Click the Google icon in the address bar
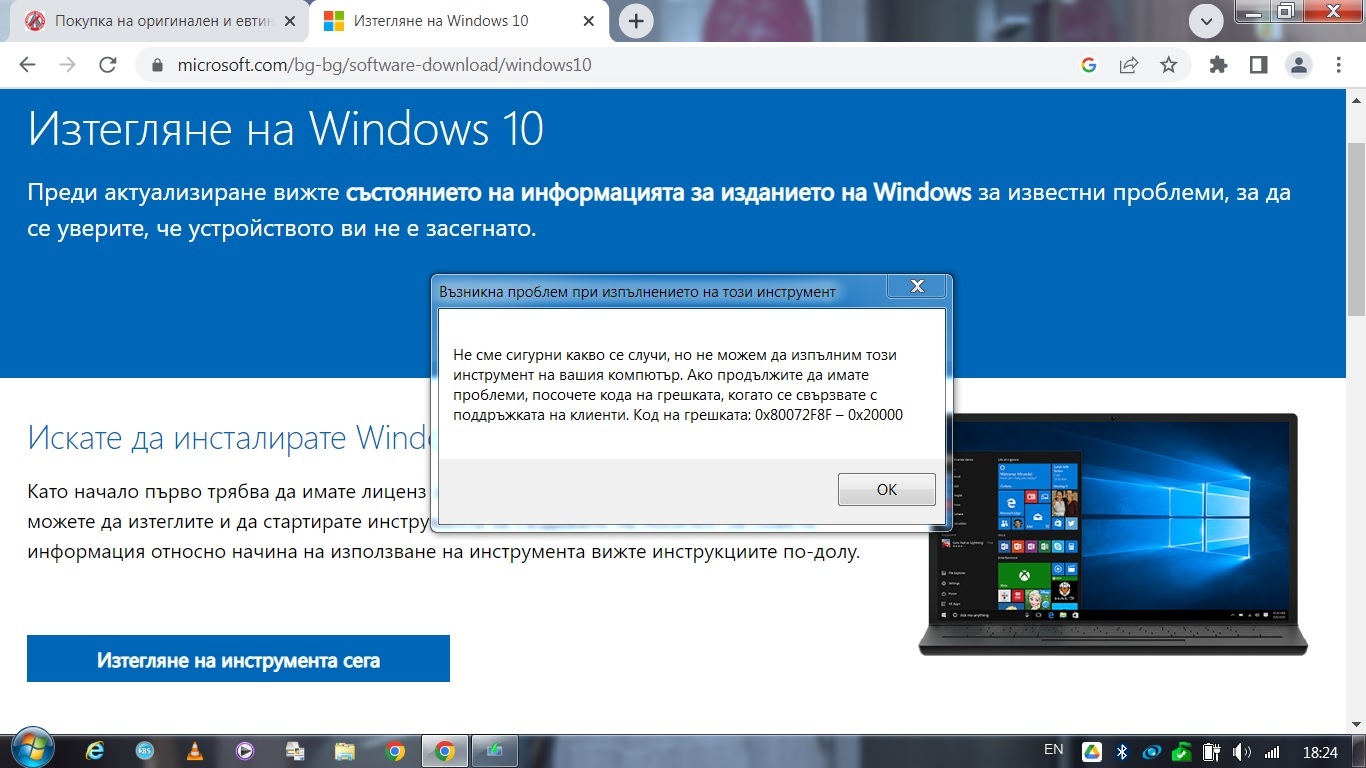This screenshot has width=1366, height=768. click(1089, 65)
